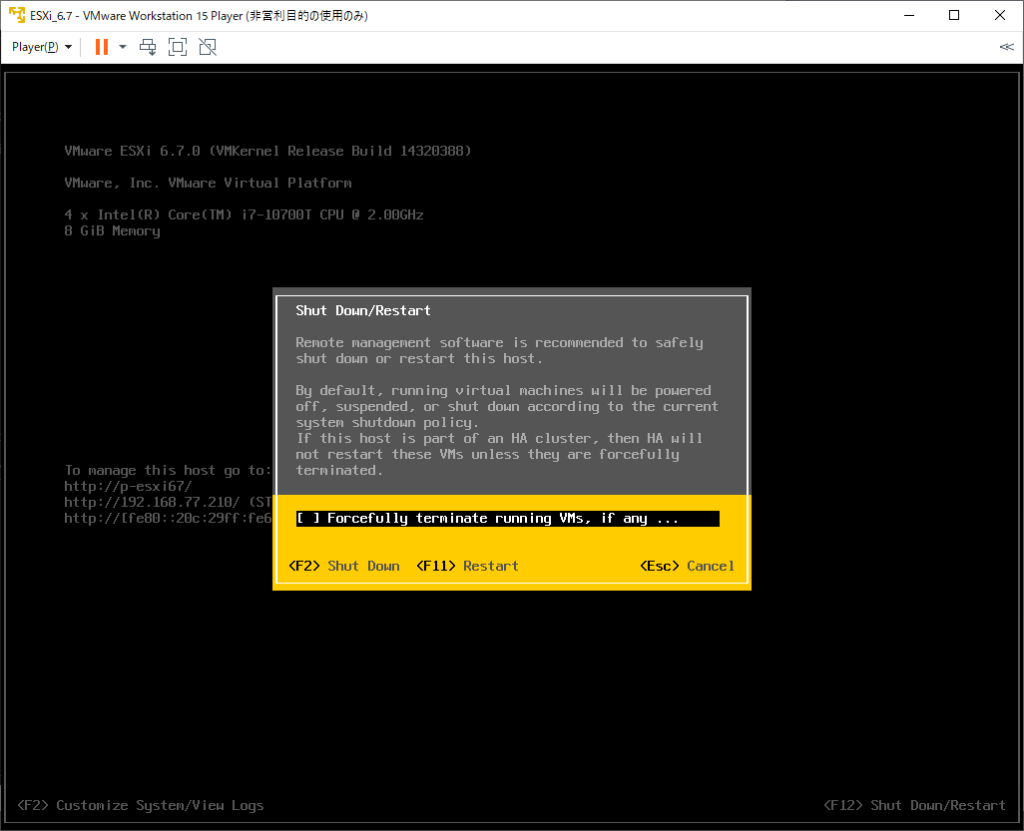Expand the power options dropdown arrow
Screen dimensions: 1024x831
pos(122,47)
